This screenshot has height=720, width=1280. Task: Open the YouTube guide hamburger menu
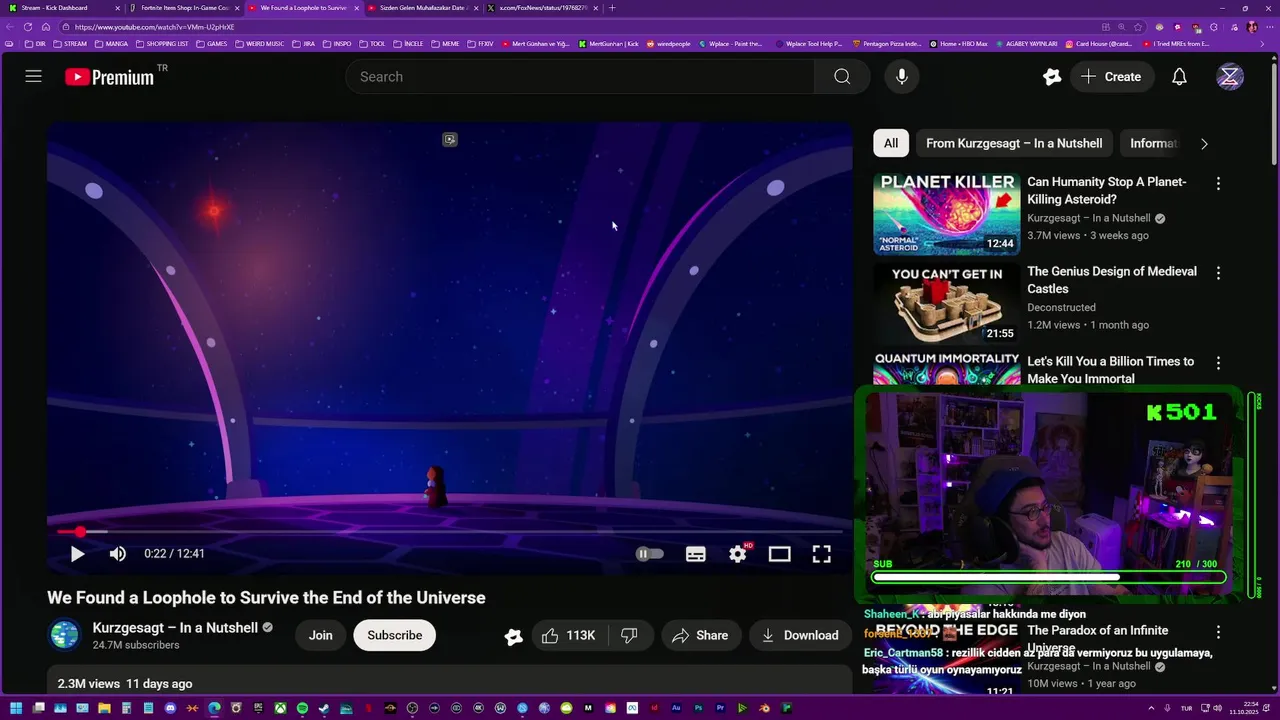tap(33, 76)
